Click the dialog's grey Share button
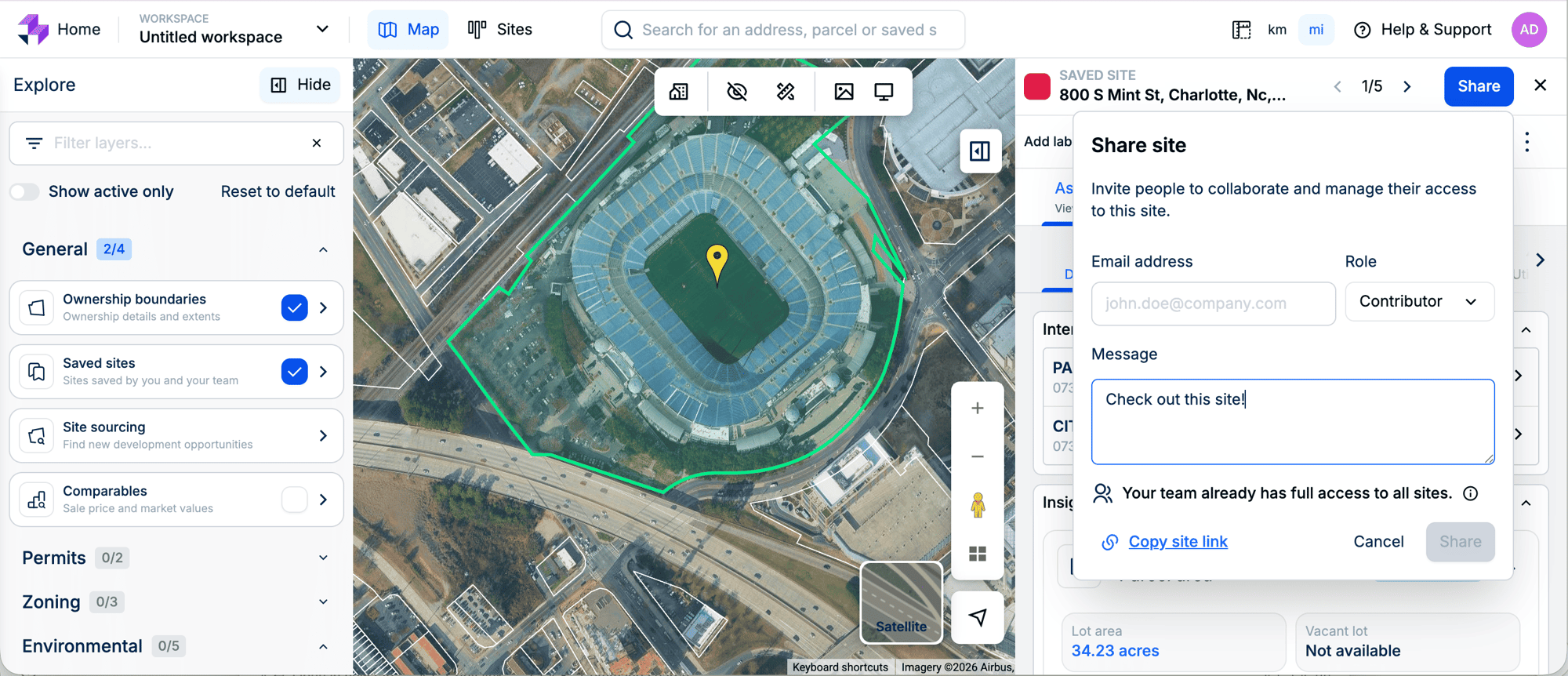The image size is (1568, 676). [1460, 542]
